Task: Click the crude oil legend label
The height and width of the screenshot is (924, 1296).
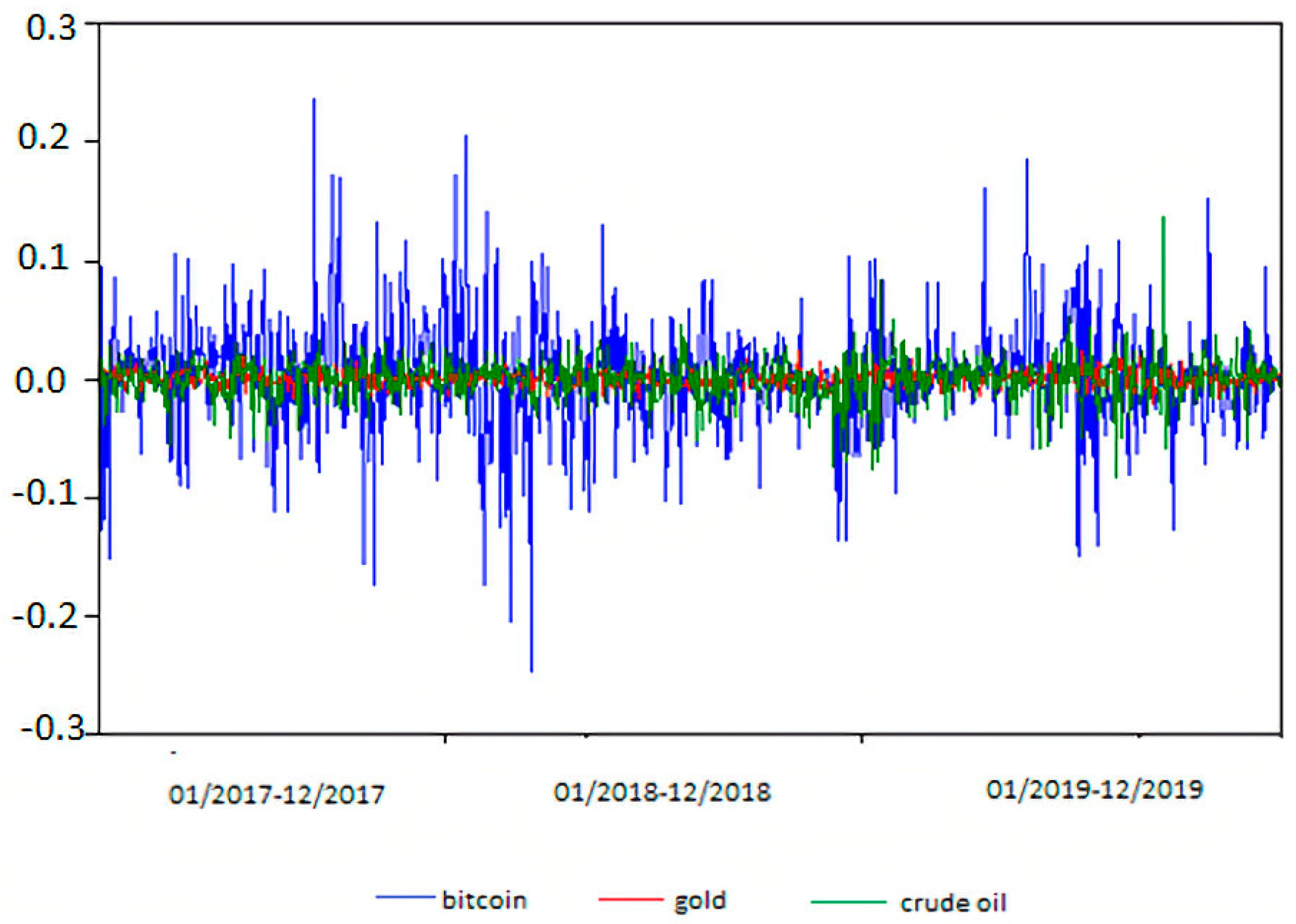Action: [953, 902]
